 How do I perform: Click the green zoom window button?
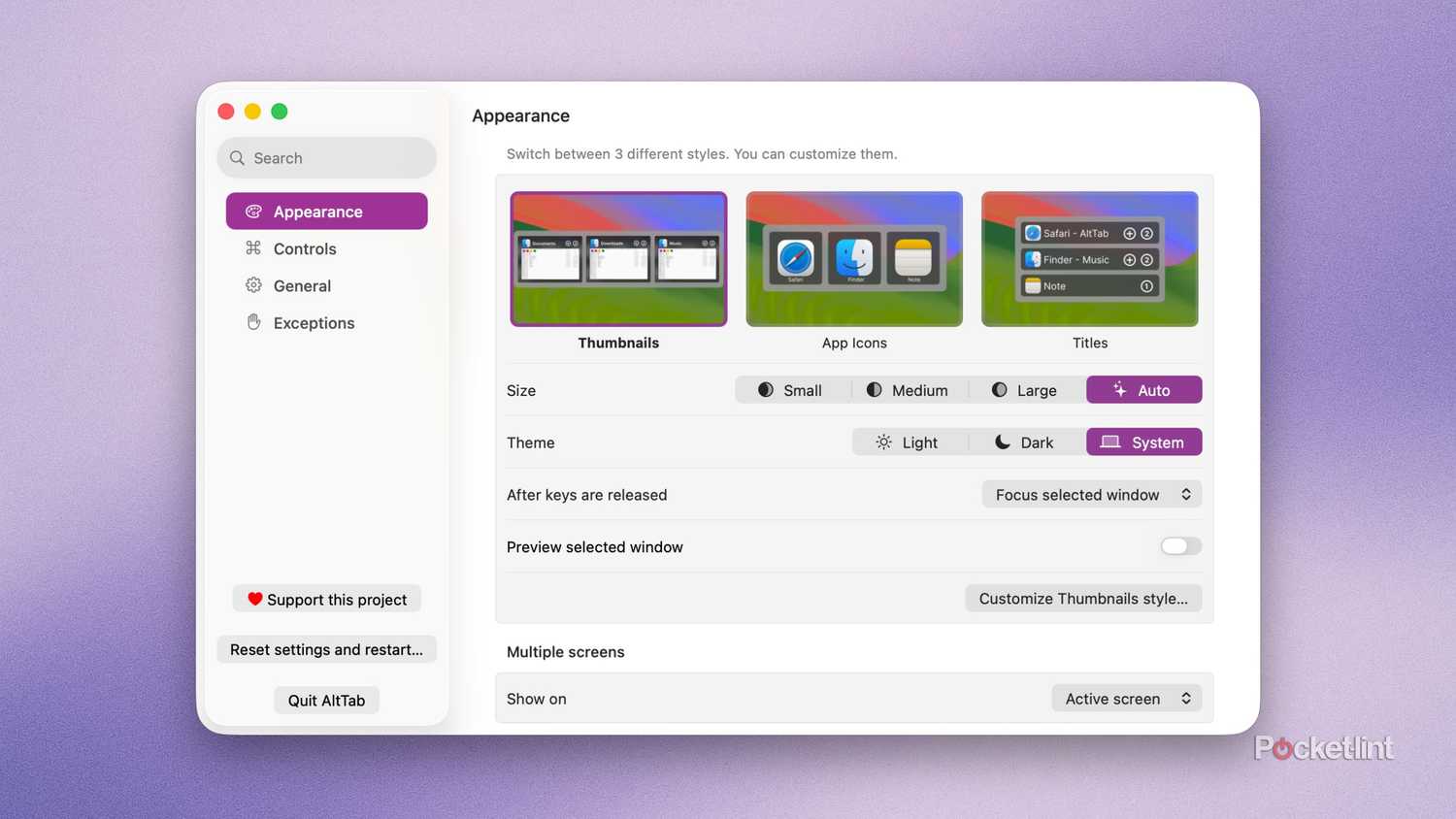[280, 112]
